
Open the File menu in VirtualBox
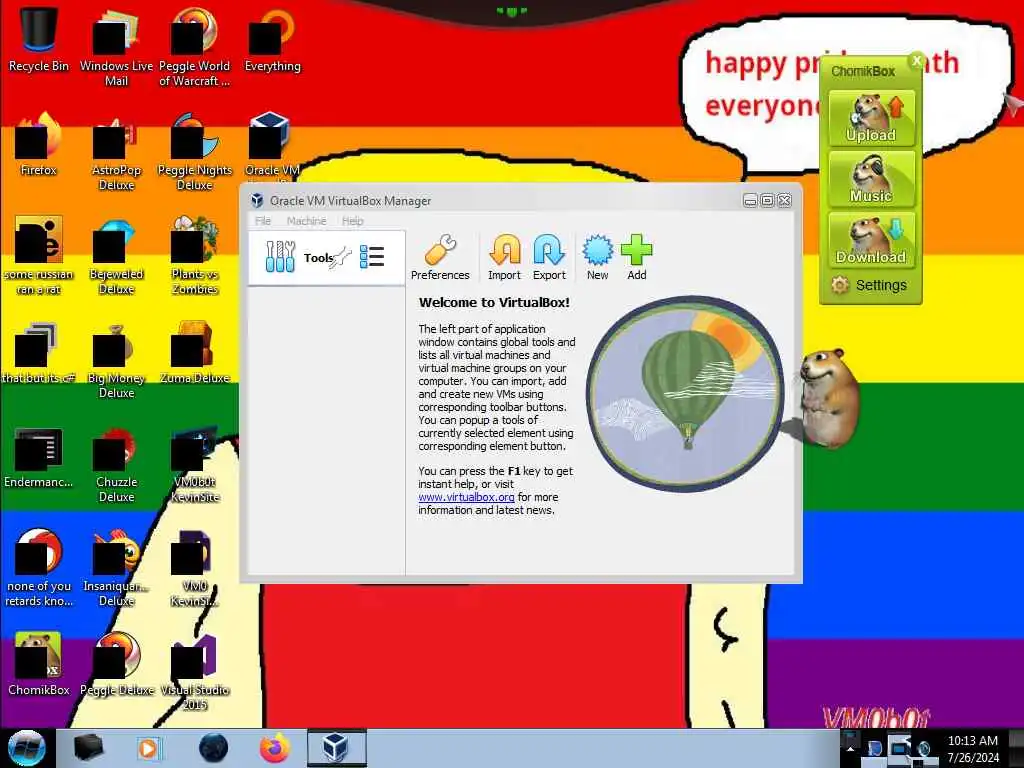(x=263, y=221)
